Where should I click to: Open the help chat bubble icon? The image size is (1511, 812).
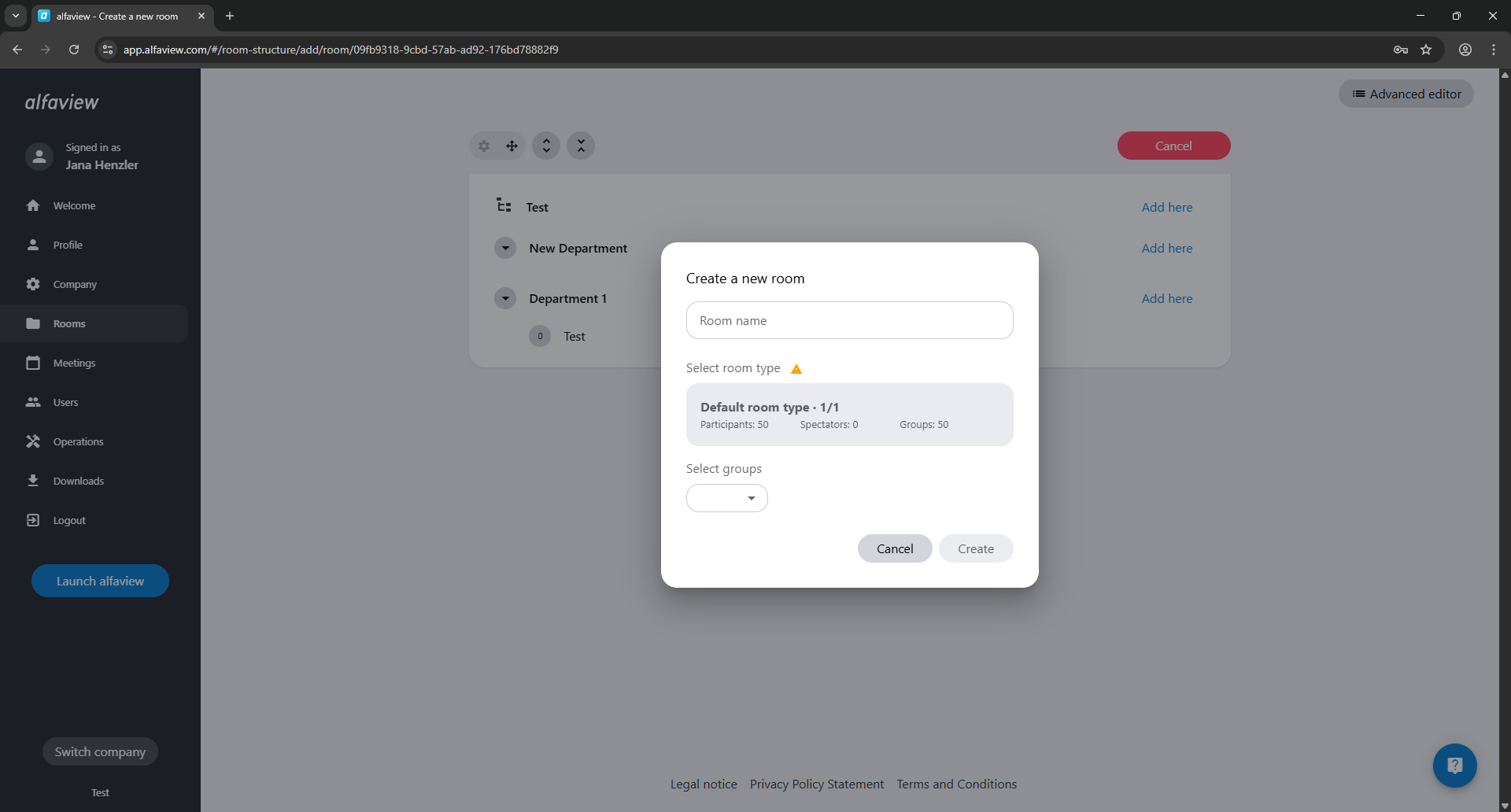tap(1454, 766)
